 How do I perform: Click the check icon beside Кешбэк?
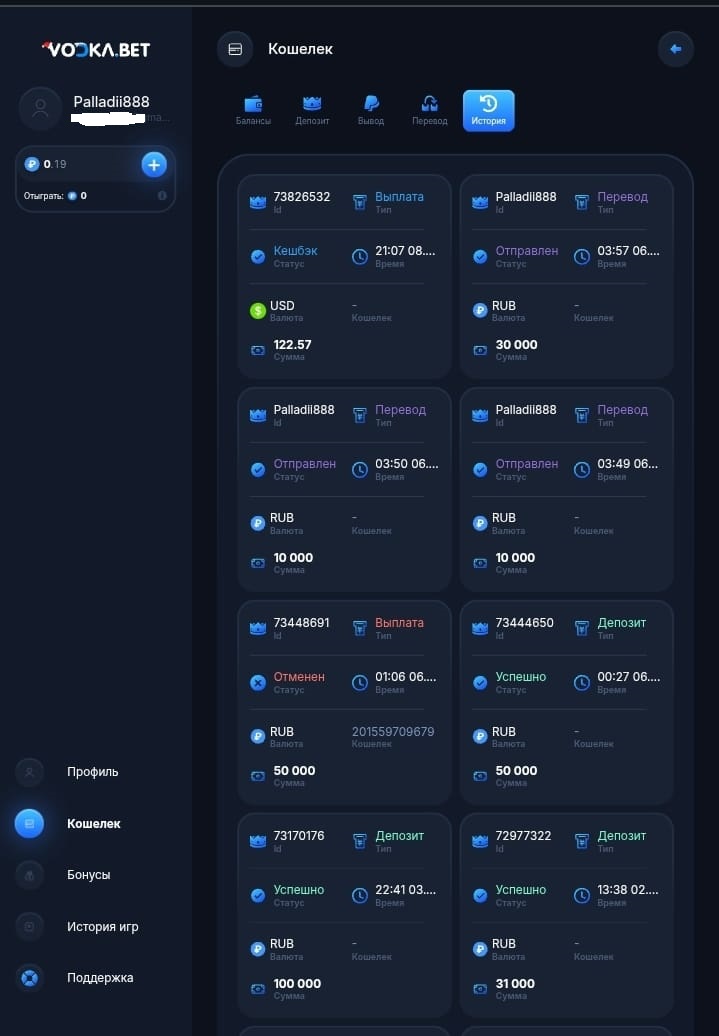click(258, 256)
